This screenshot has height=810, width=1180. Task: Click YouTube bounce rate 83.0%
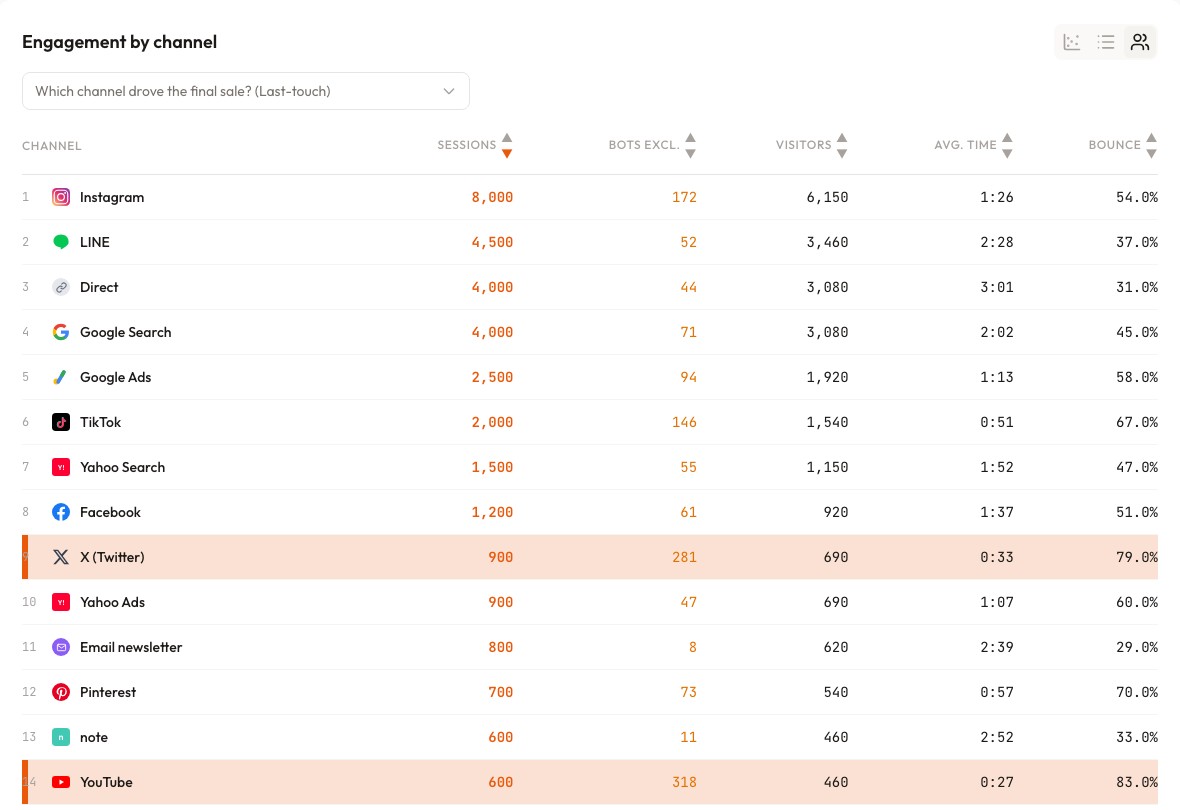tap(1136, 782)
